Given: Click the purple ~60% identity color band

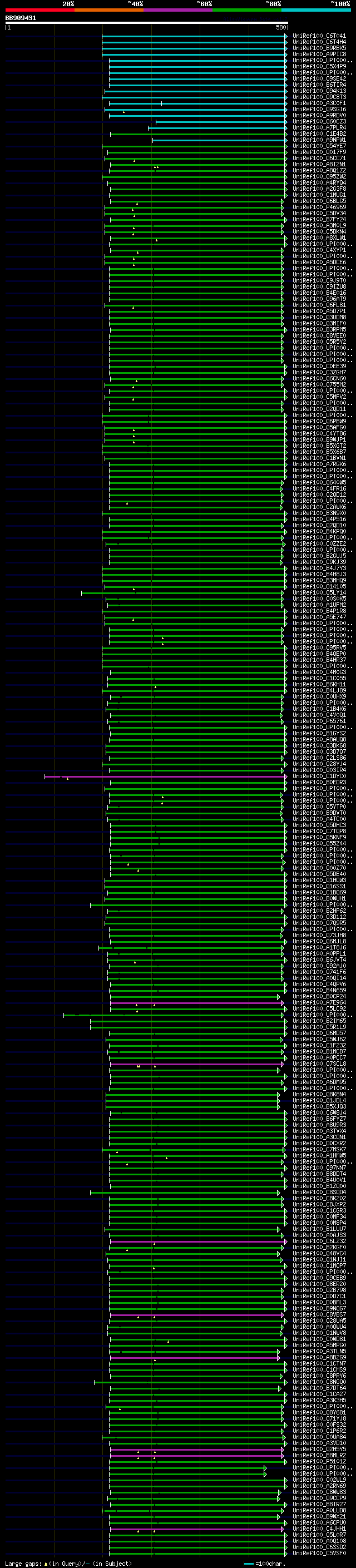Looking at the screenshot, I should coord(179,10).
